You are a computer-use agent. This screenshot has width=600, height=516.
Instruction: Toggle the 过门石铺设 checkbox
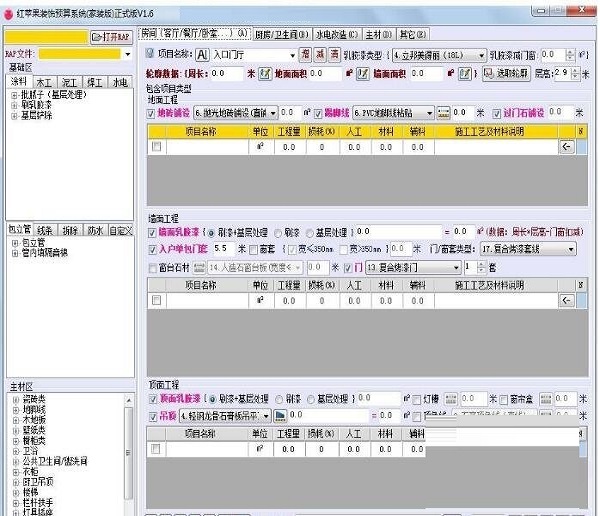497,113
